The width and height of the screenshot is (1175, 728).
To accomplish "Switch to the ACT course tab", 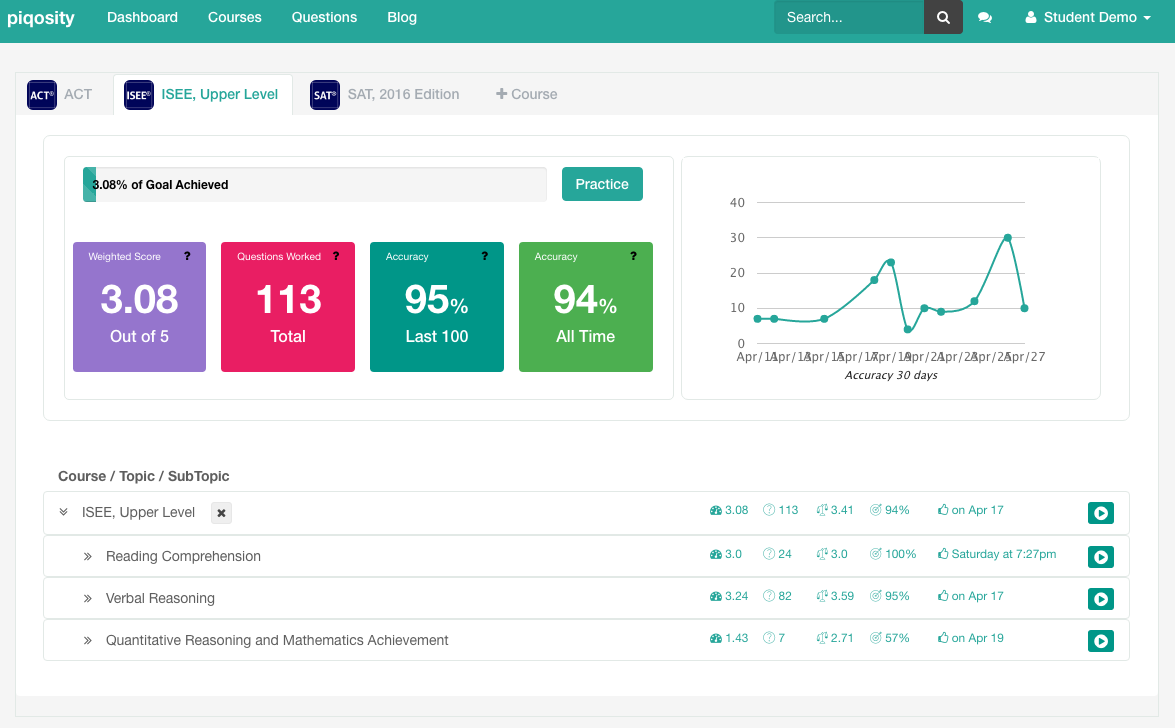I will (x=60, y=94).
